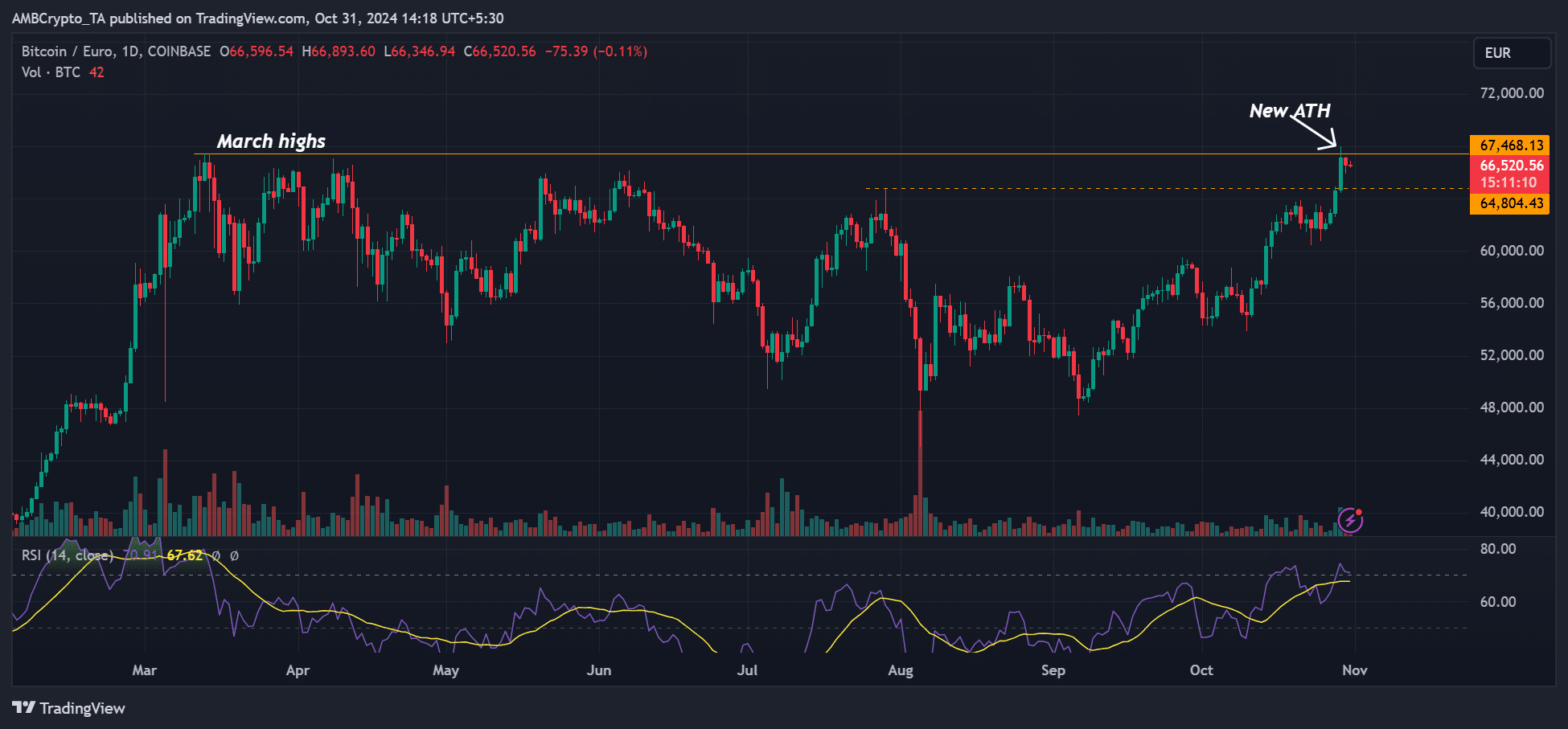Click the close price C66,520.56

[500, 51]
